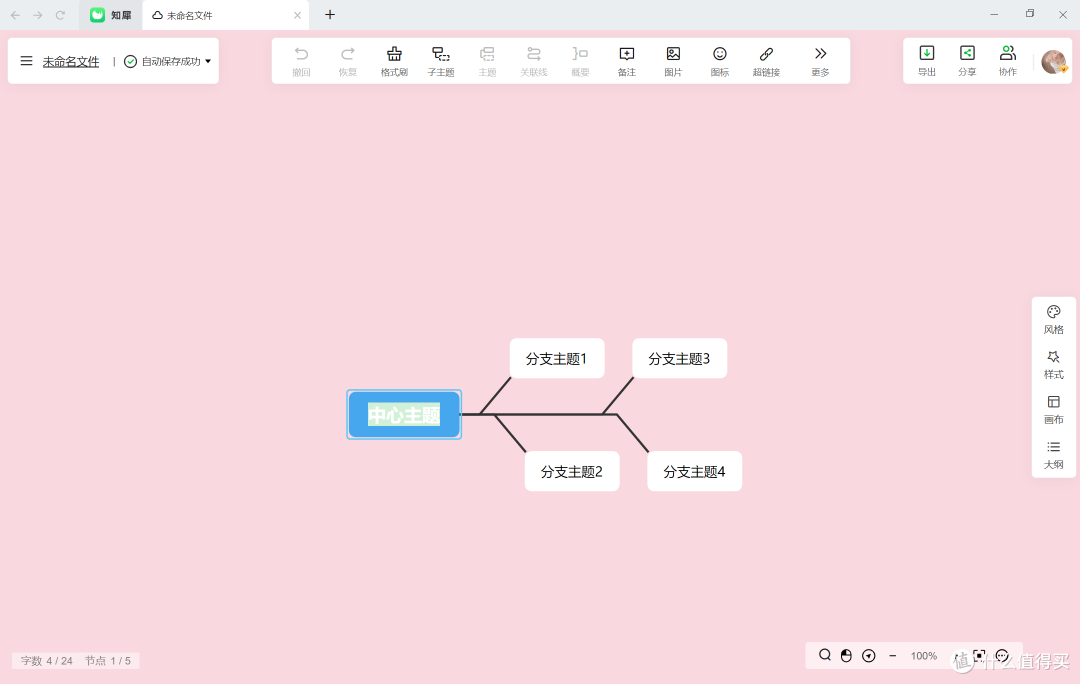Add a 备注 note

tap(627, 61)
